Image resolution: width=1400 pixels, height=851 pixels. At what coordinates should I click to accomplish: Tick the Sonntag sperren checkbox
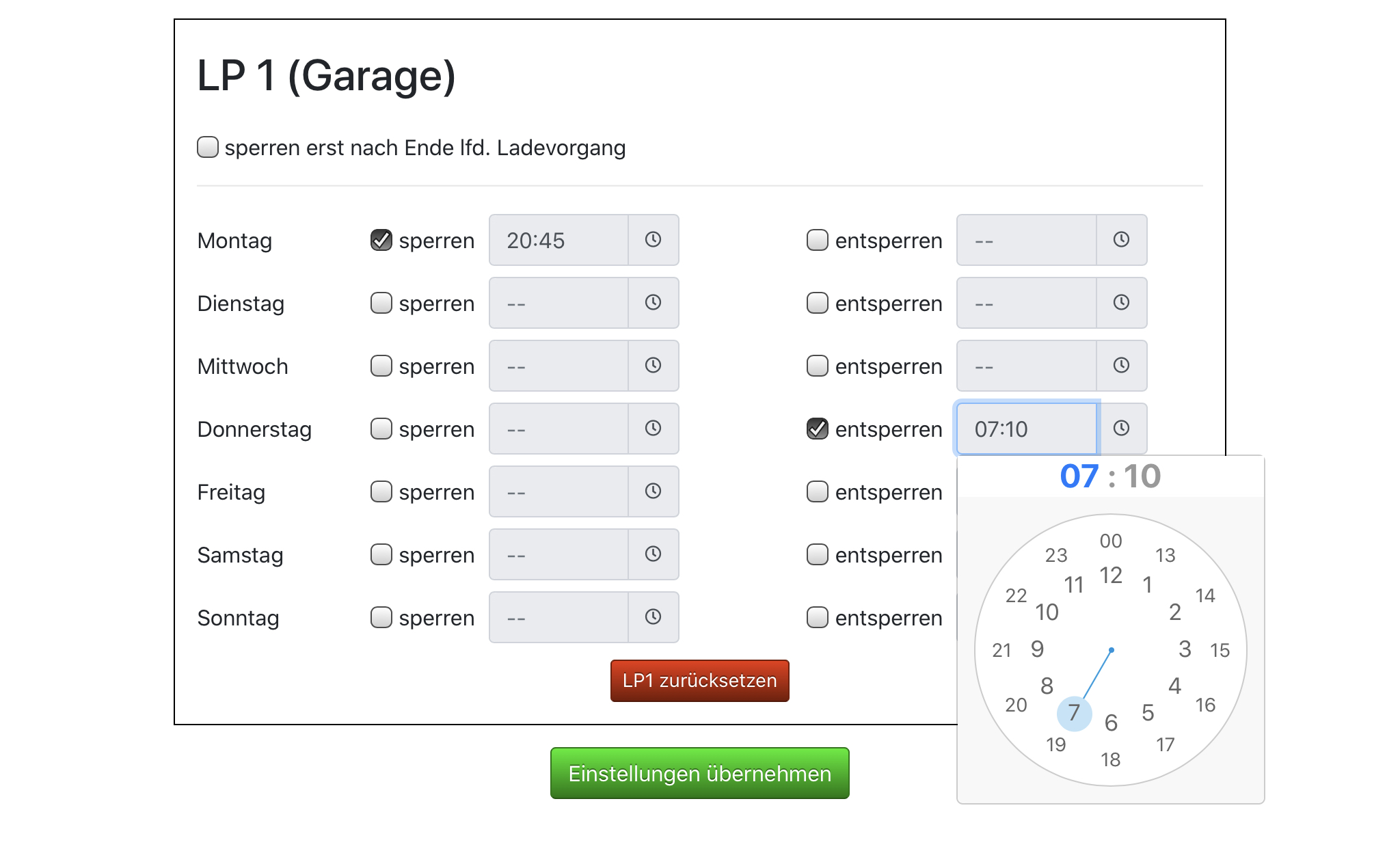[x=381, y=617]
